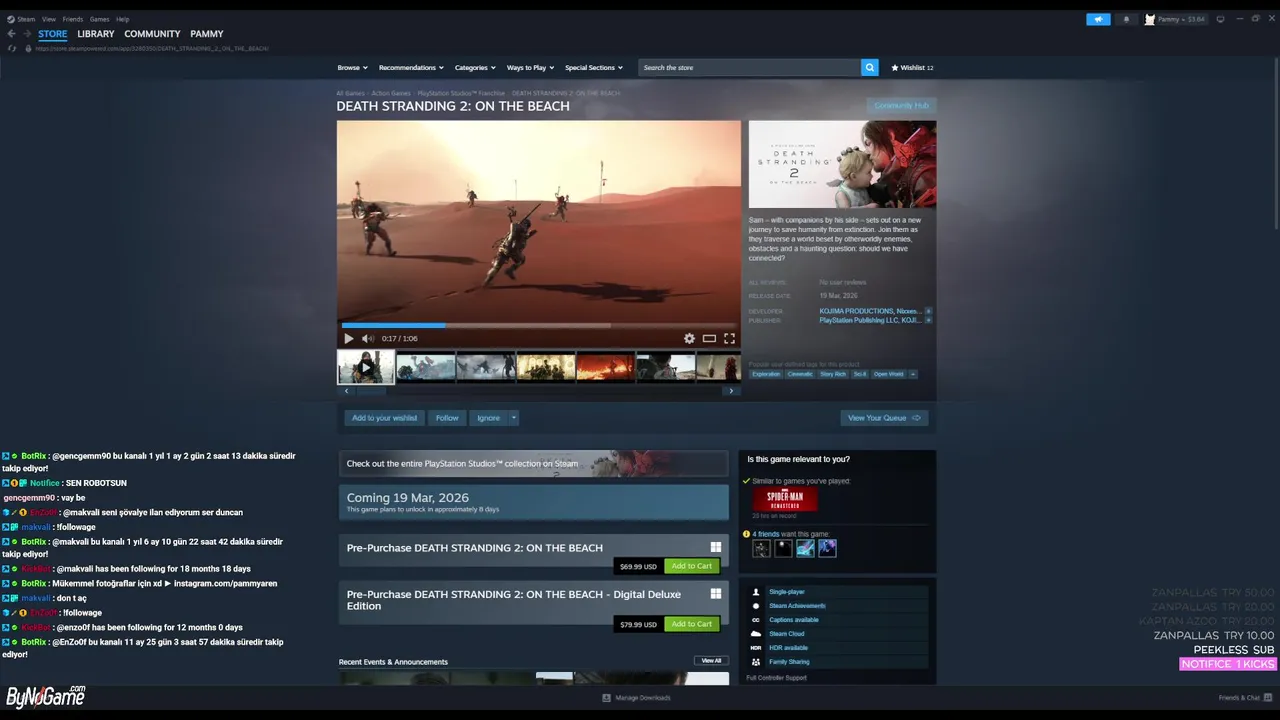
Task: Open Friends & Chat icon at bottom right
Action: click(x=1267, y=697)
